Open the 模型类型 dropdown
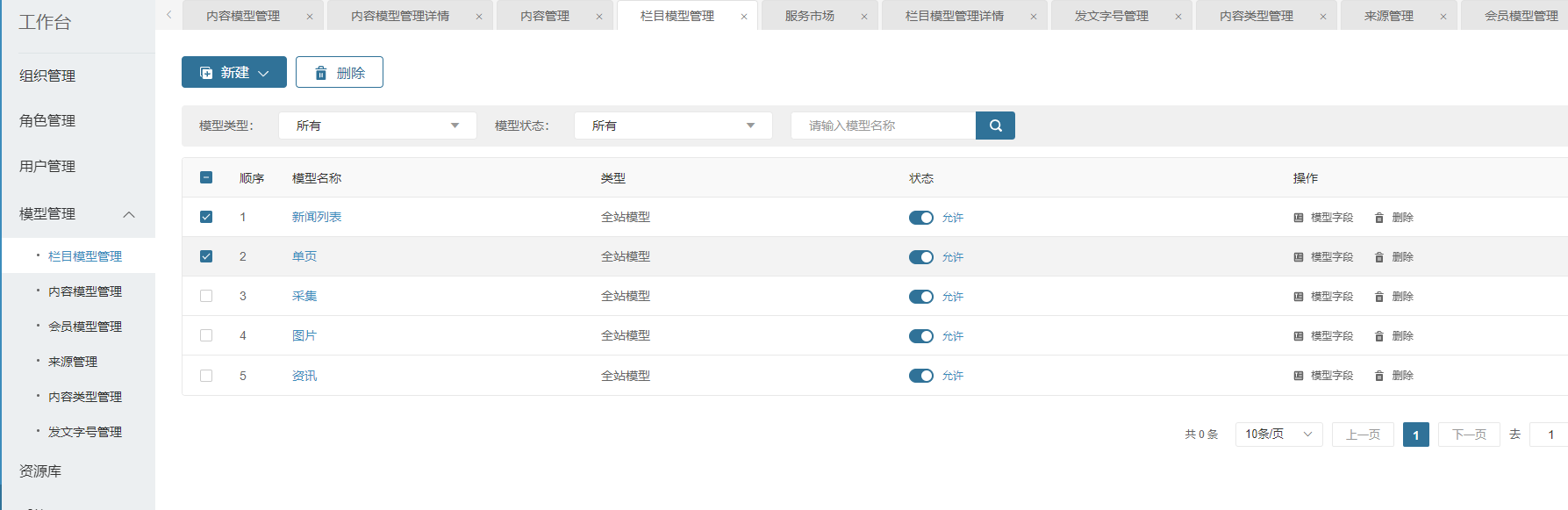Screen dimensions: 1568x510 377,126
